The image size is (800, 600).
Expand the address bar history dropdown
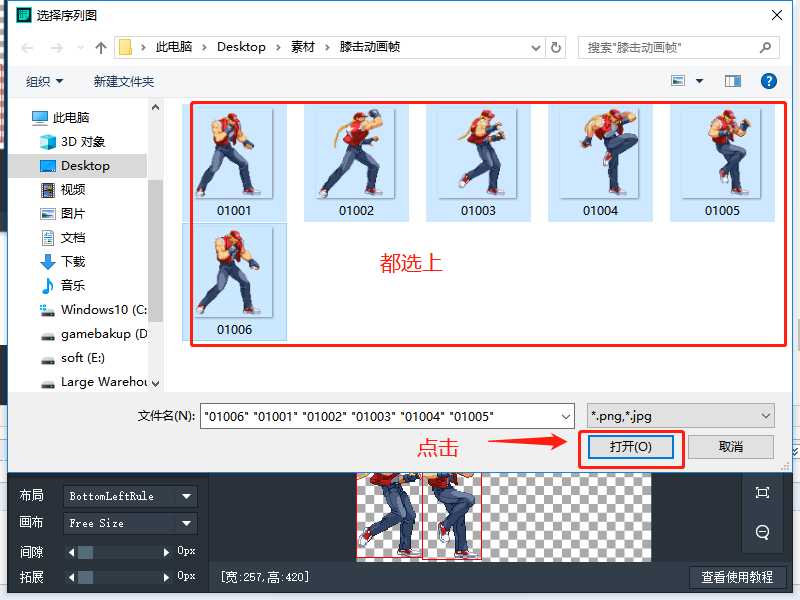(536, 47)
